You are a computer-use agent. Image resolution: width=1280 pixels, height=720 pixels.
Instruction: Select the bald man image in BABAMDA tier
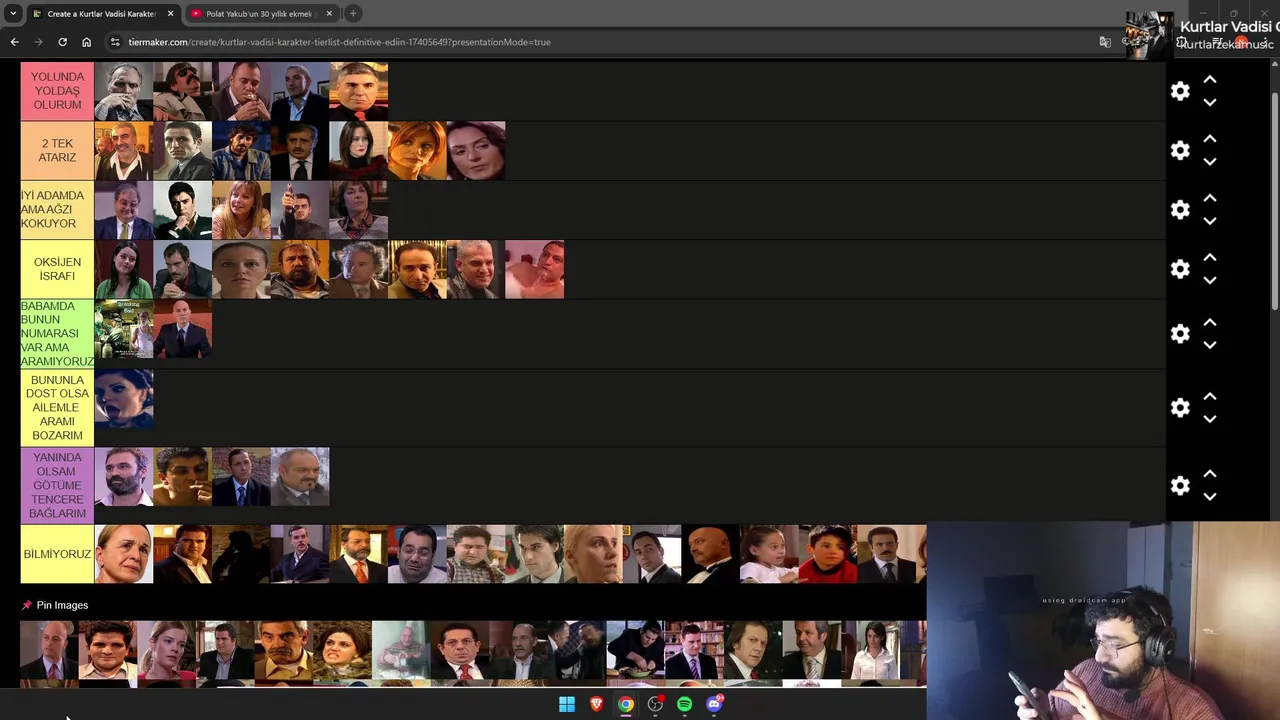pyautogui.click(x=183, y=329)
